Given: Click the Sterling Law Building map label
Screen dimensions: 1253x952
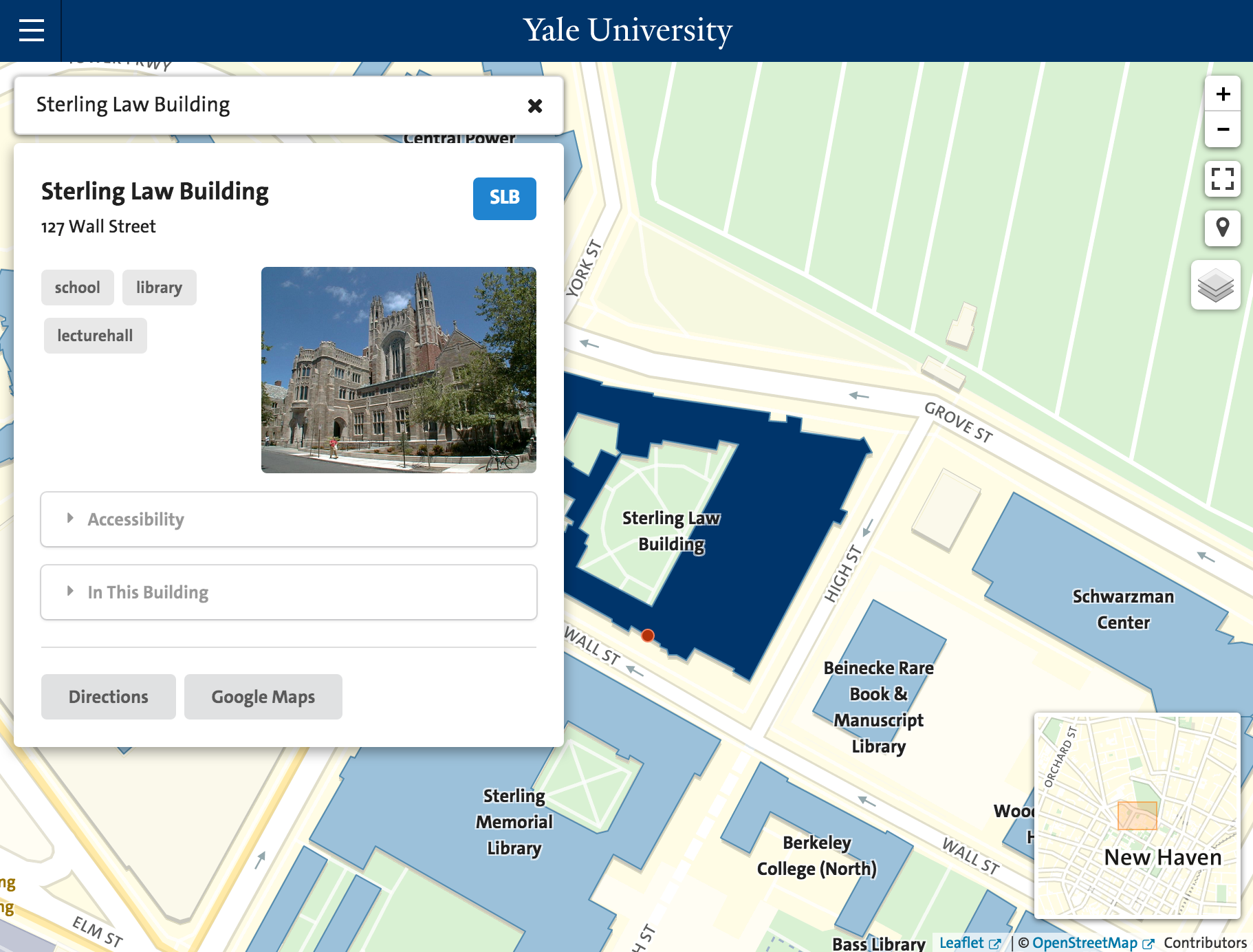Looking at the screenshot, I should coord(671,531).
